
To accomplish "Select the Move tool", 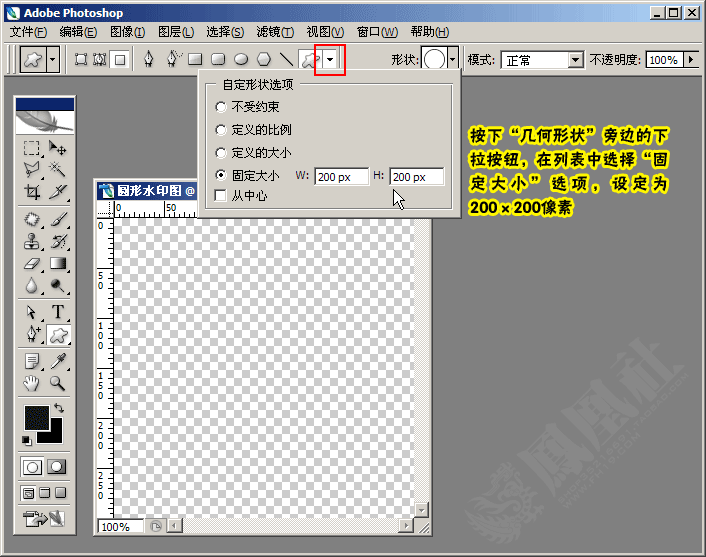I will [x=58, y=148].
